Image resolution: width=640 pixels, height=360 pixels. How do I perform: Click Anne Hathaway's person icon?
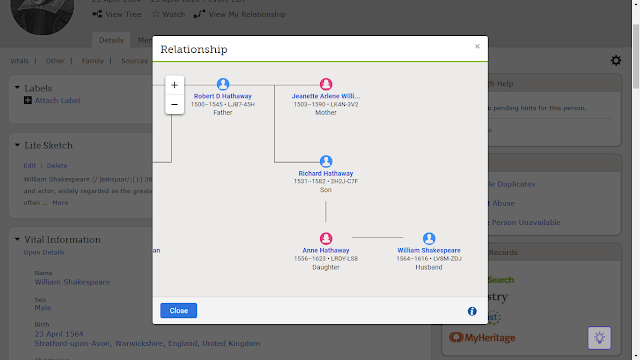coord(326,238)
